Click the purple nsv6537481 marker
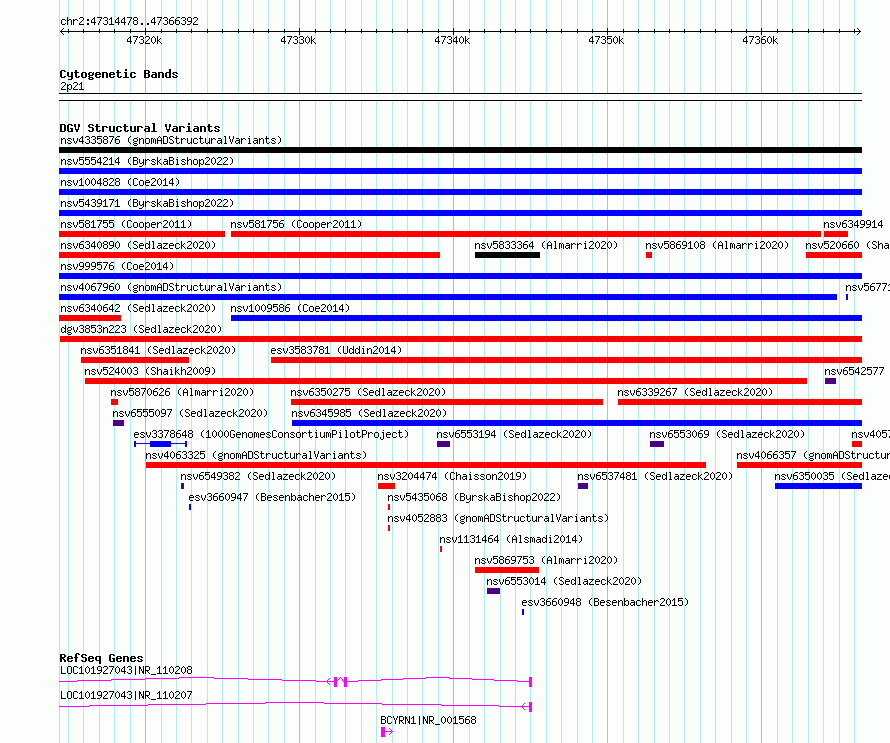Image resolution: width=890 pixels, height=743 pixels. coord(583,486)
